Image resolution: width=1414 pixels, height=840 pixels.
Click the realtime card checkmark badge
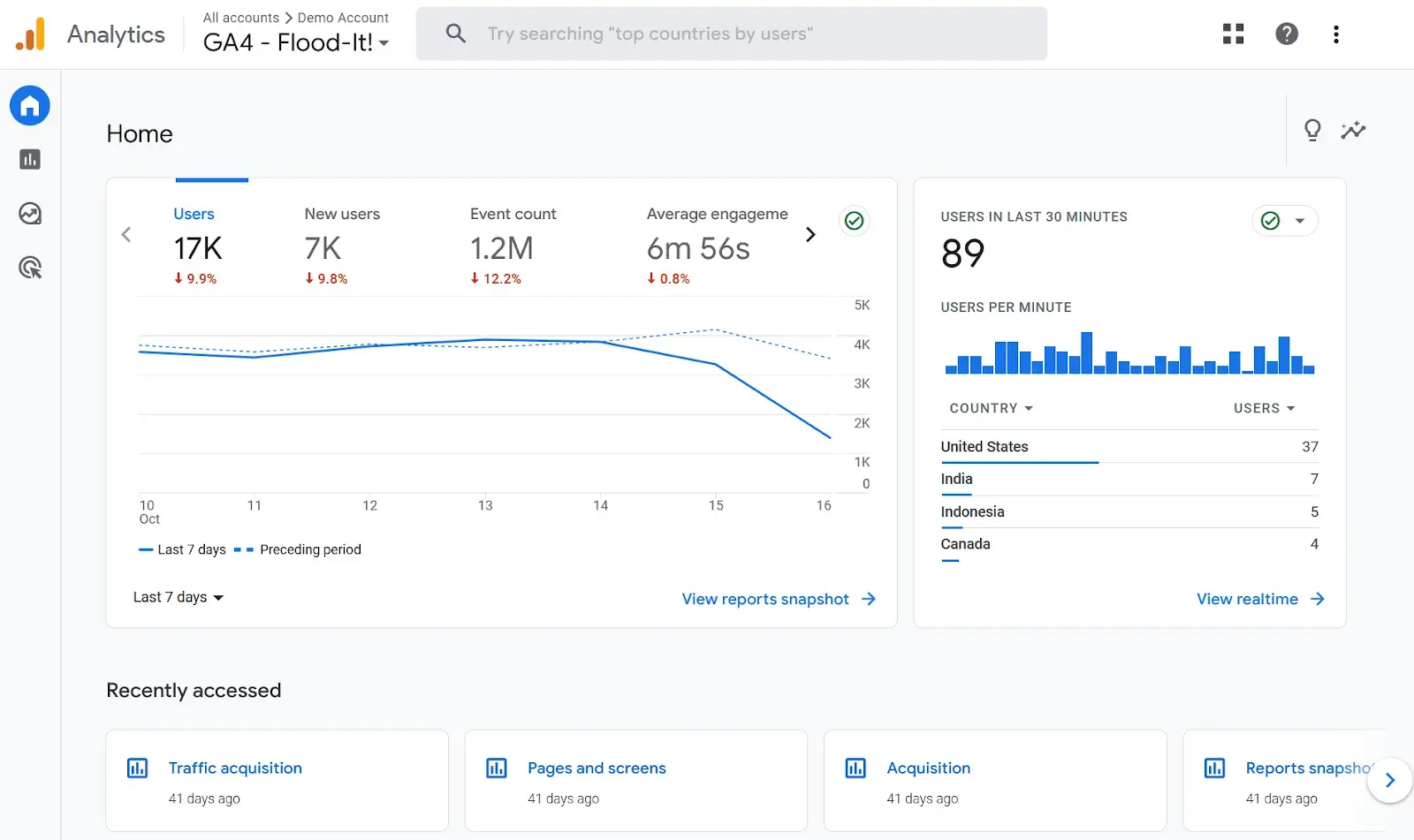tap(1269, 221)
